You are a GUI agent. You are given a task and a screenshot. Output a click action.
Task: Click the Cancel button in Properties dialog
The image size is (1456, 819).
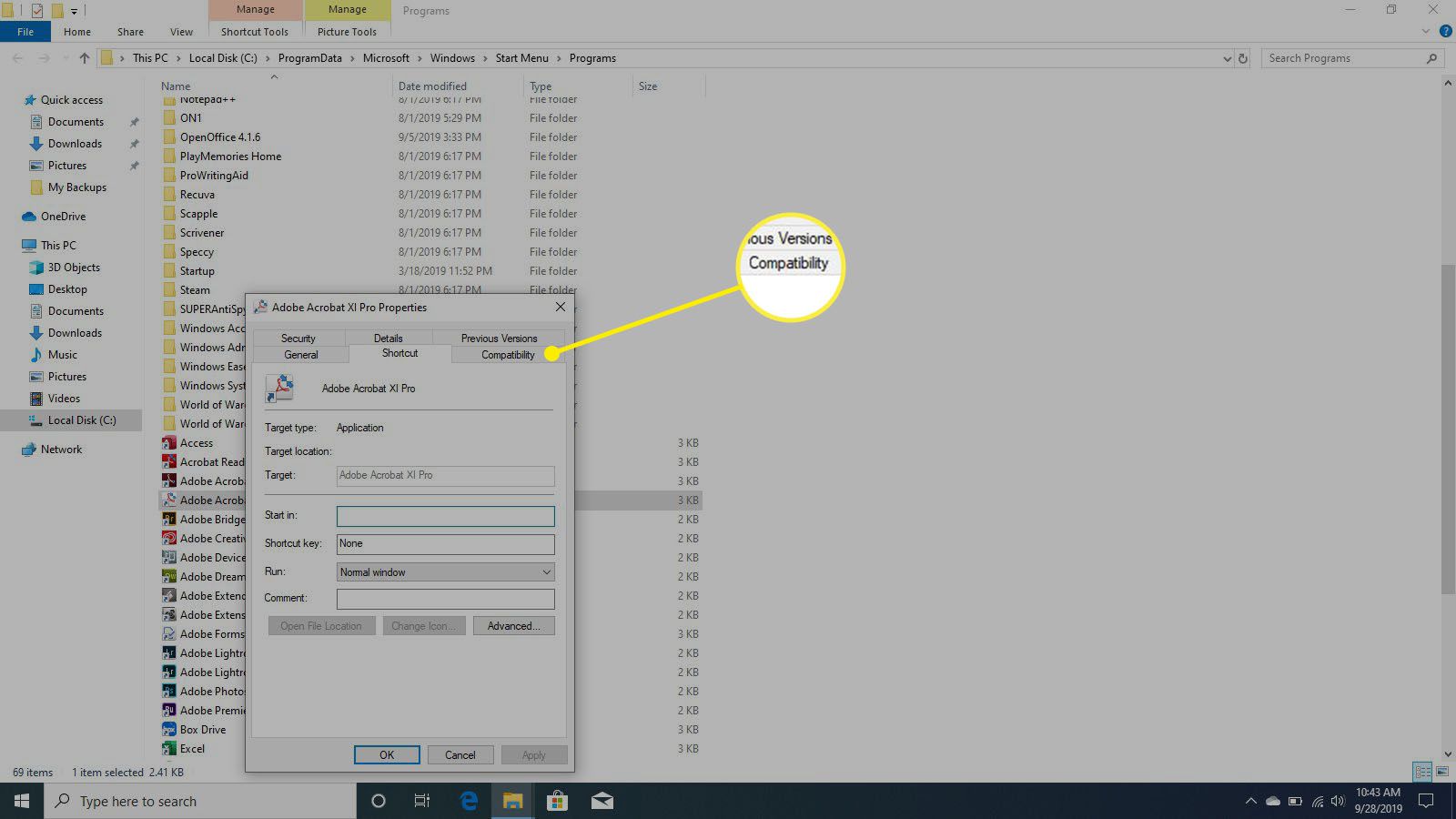[460, 755]
